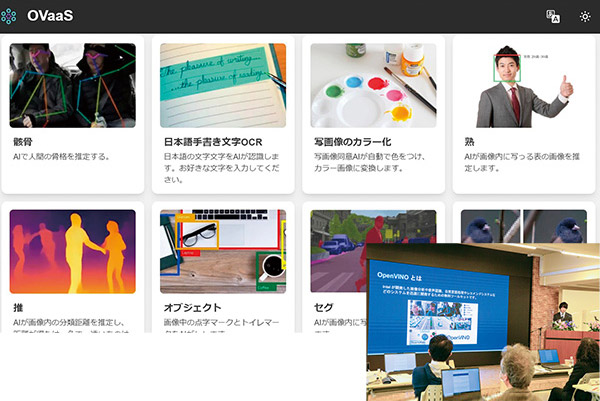Image resolution: width=600 pixels, height=401 pixels.
Task: Open the bird image thumbnail
Action: tap(524, 226)
